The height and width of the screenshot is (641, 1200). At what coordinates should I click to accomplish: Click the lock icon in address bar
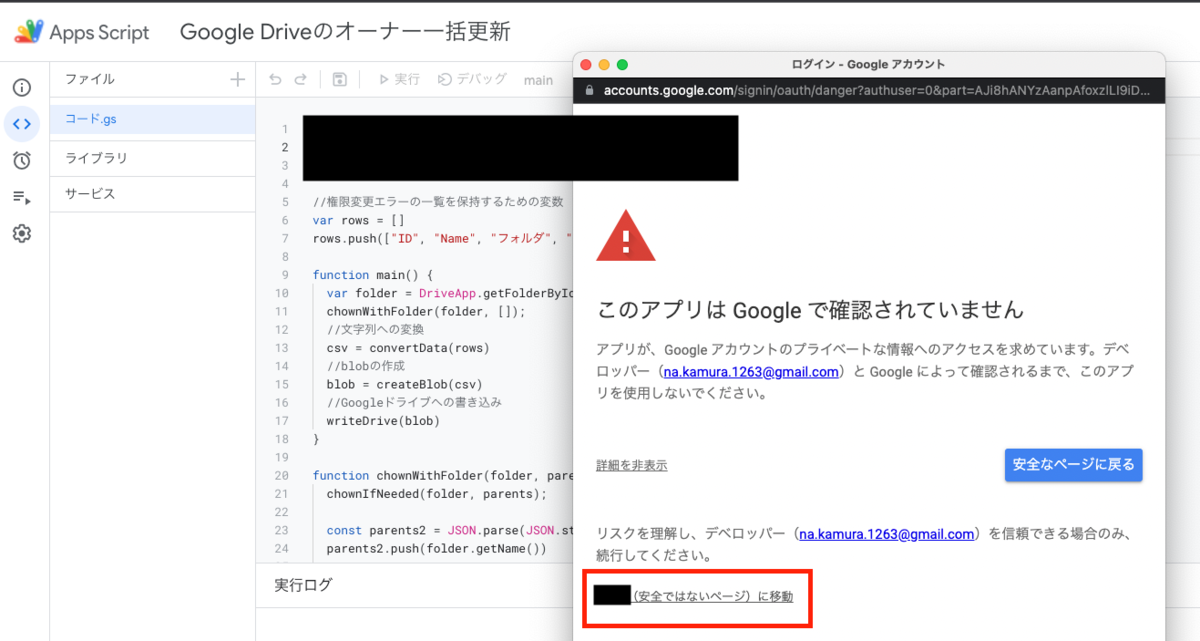pos(587,90)
